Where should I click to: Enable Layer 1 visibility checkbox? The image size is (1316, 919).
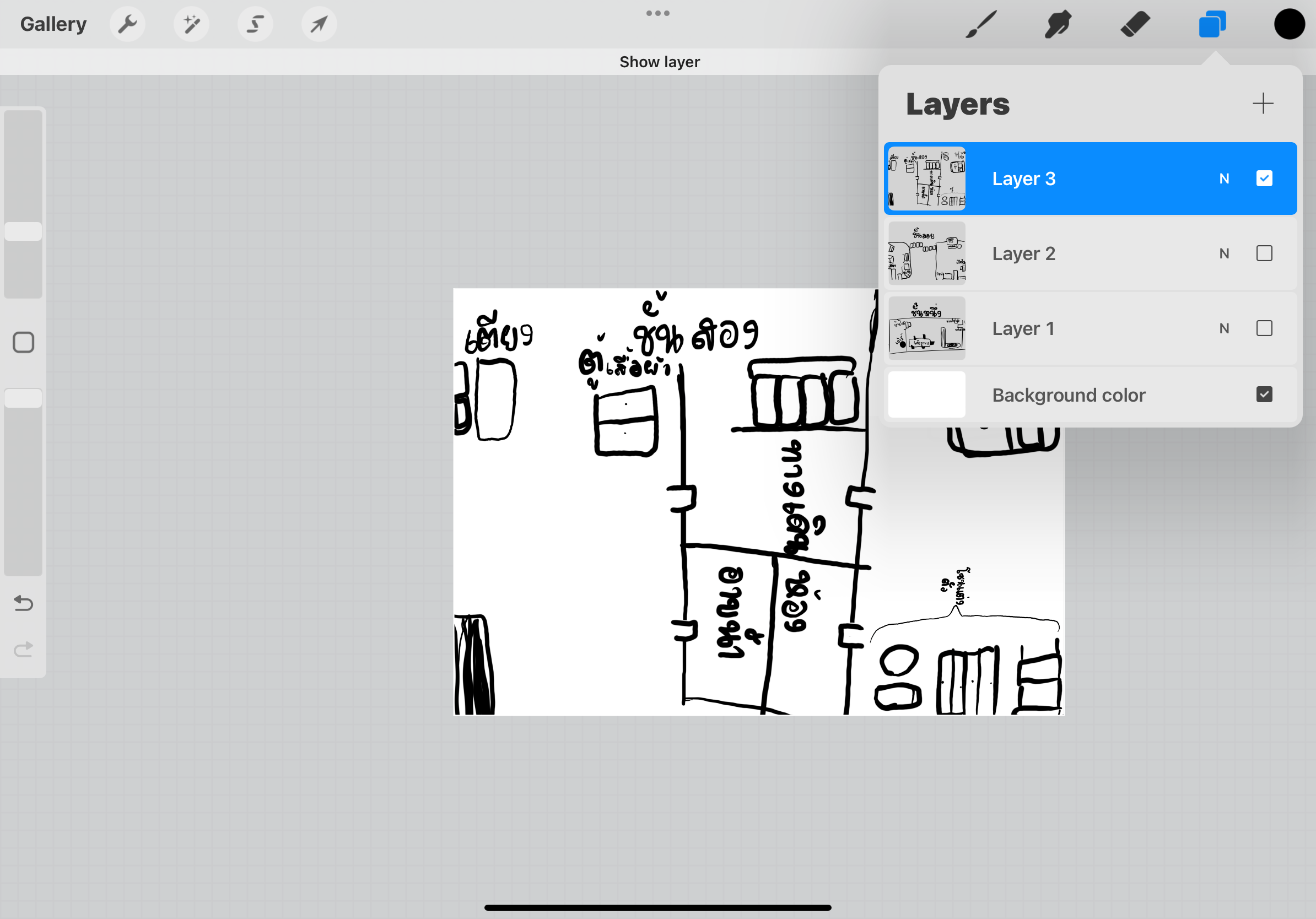click(1264, 328)
